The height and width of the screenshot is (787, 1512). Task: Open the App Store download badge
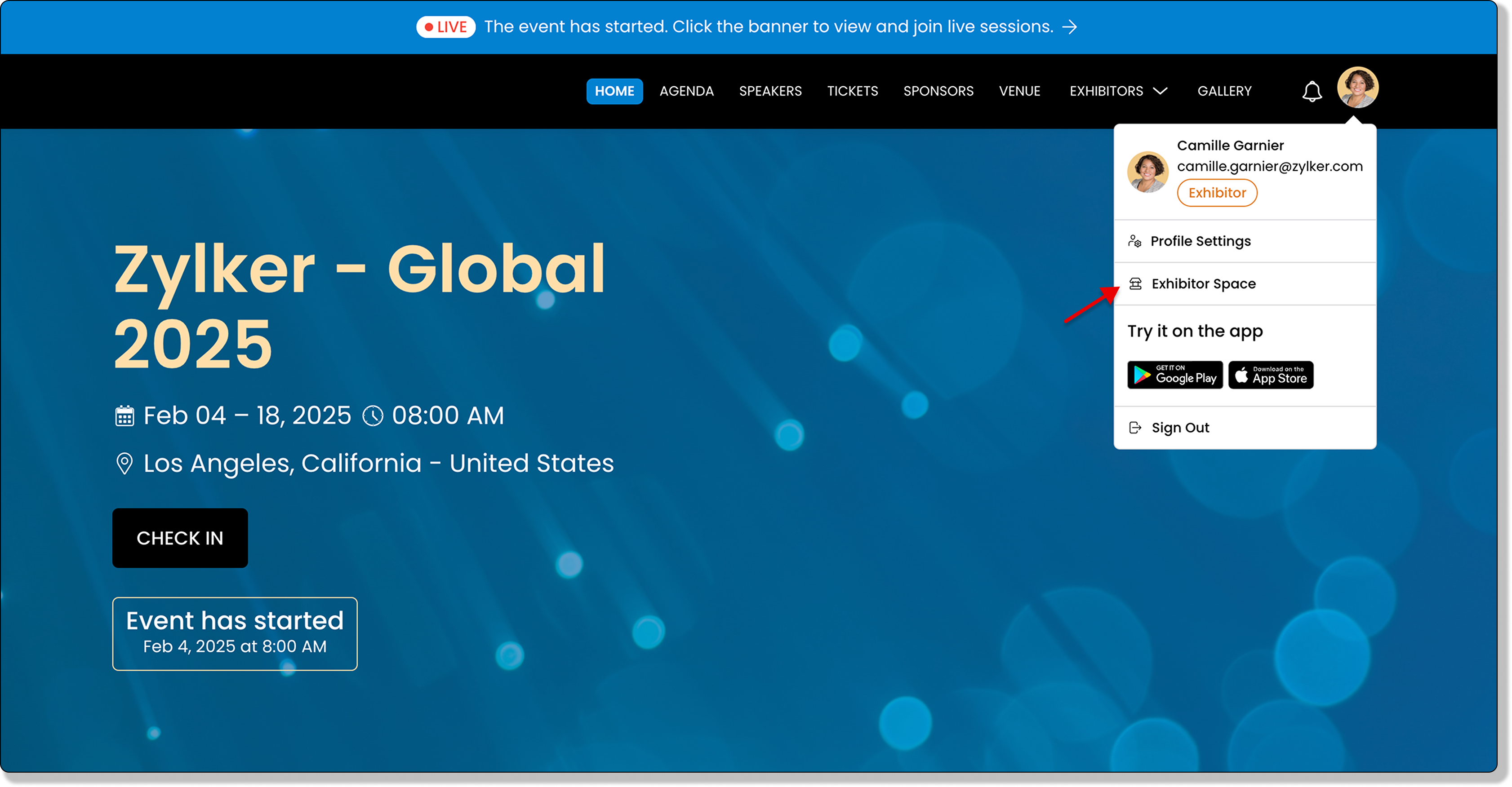[x=1270, y=375]
